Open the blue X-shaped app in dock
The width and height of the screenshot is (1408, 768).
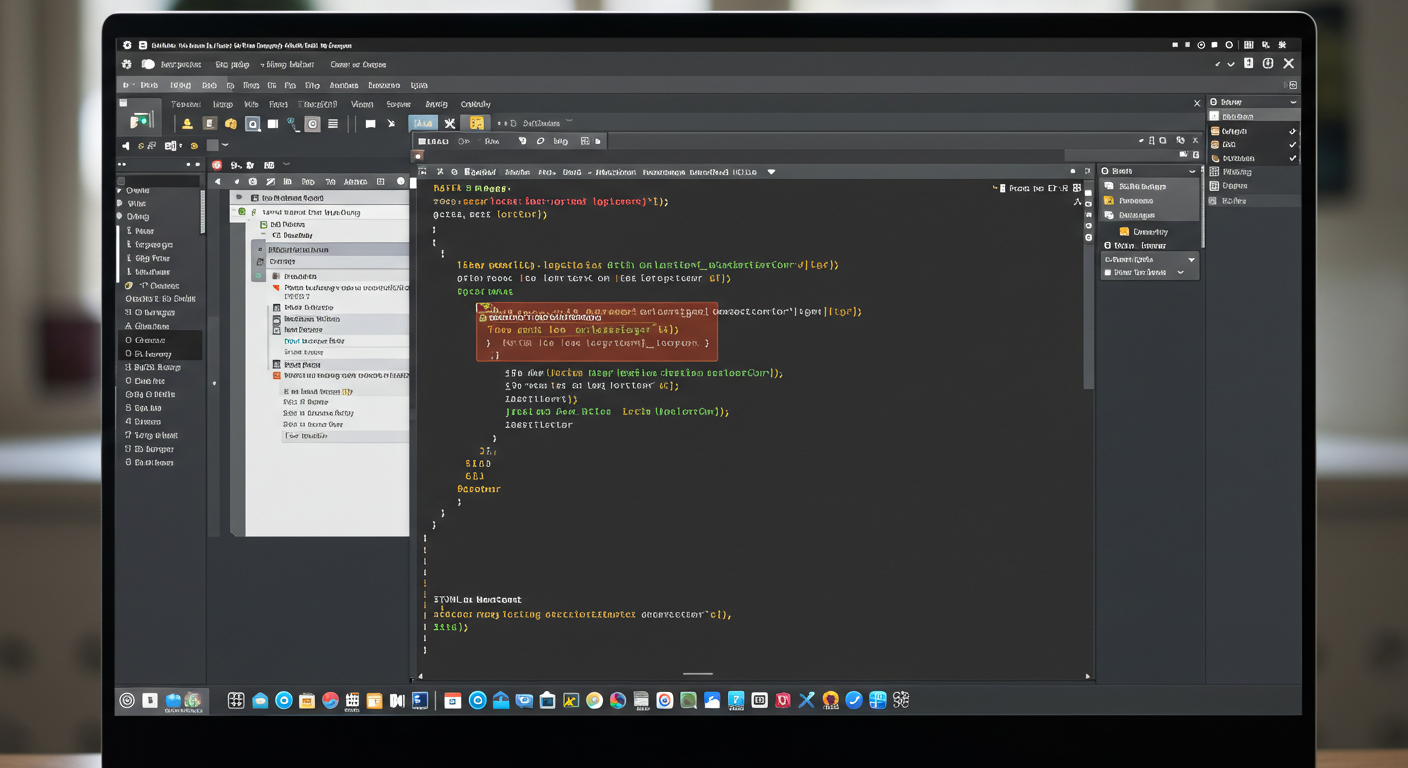click(807, 701)
